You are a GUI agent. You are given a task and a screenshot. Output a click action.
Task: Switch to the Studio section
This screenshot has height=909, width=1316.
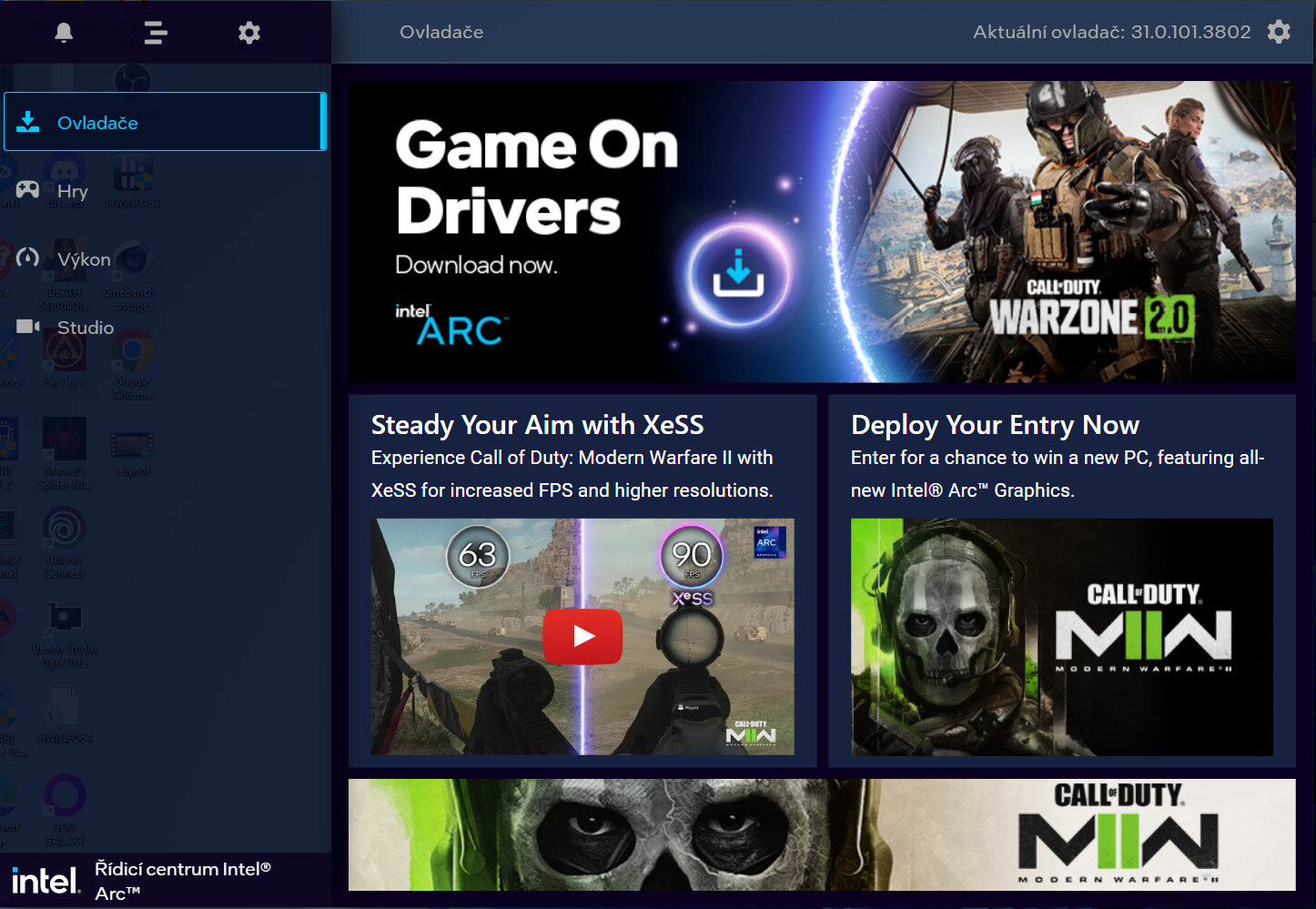pos(86,328)
